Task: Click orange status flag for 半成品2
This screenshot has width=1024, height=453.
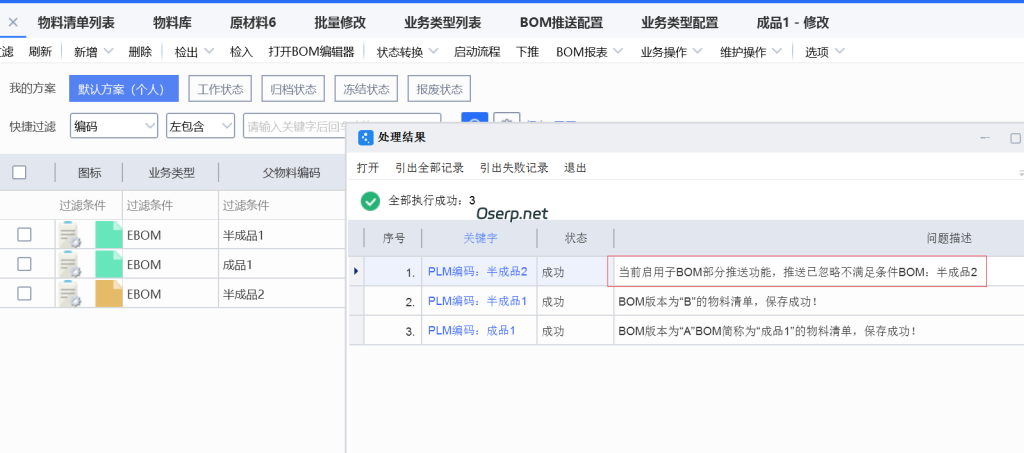Action: coord(108,294)
